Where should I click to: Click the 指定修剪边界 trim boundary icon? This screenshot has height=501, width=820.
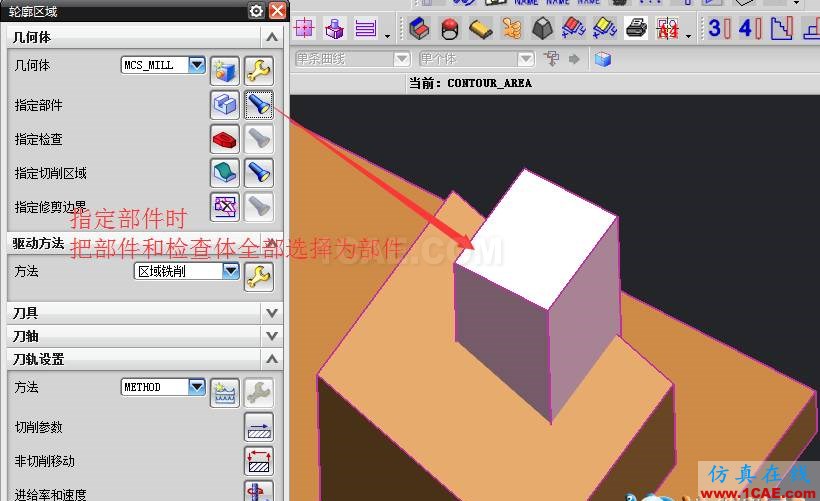[225, 207]
